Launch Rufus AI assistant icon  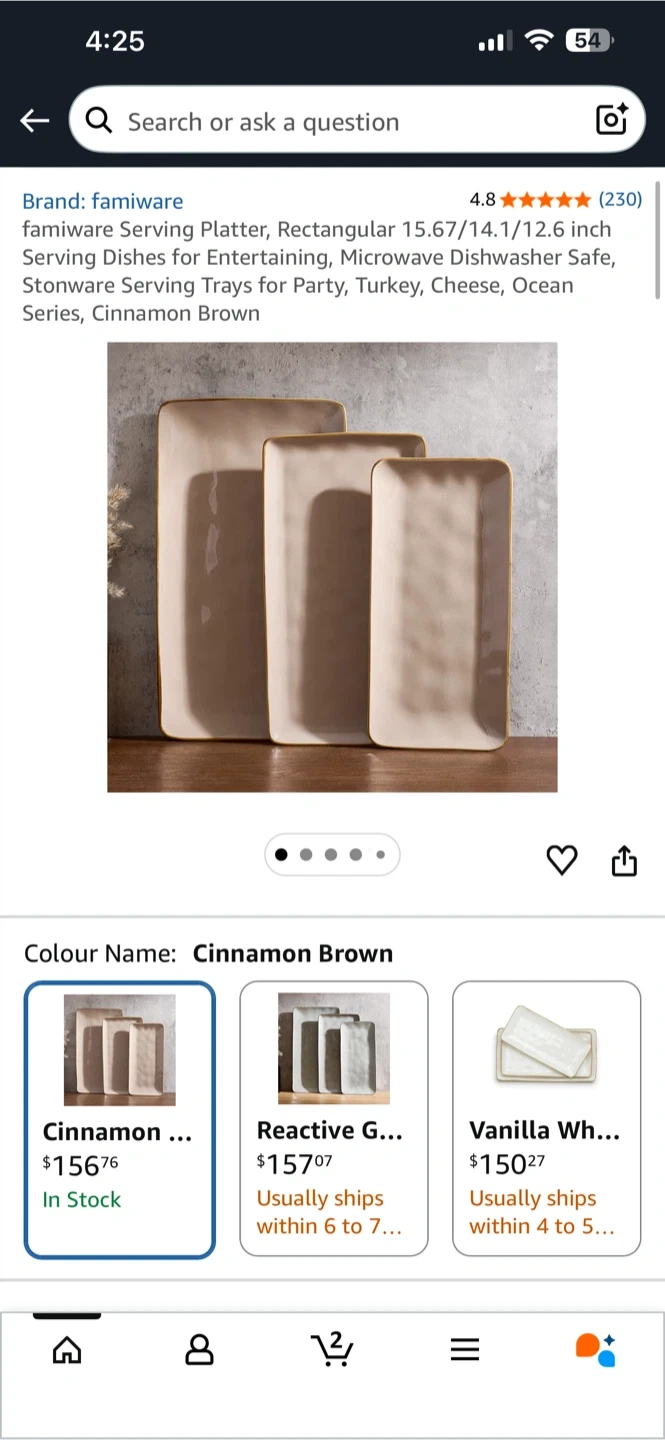click(x=596, y=1349)
